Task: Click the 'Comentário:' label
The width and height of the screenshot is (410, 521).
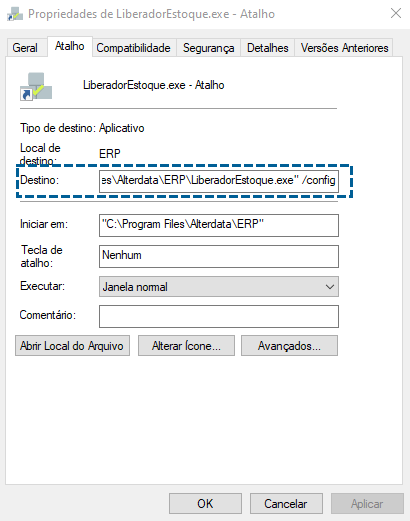Action: [x=48, y=315]
